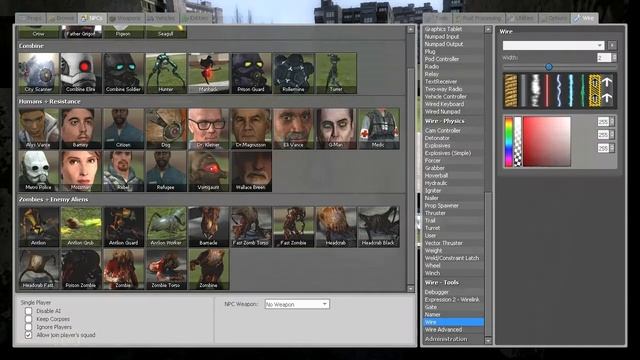Uncheck Allow join player's squad

pyautogui.click(x=28, y=335)
